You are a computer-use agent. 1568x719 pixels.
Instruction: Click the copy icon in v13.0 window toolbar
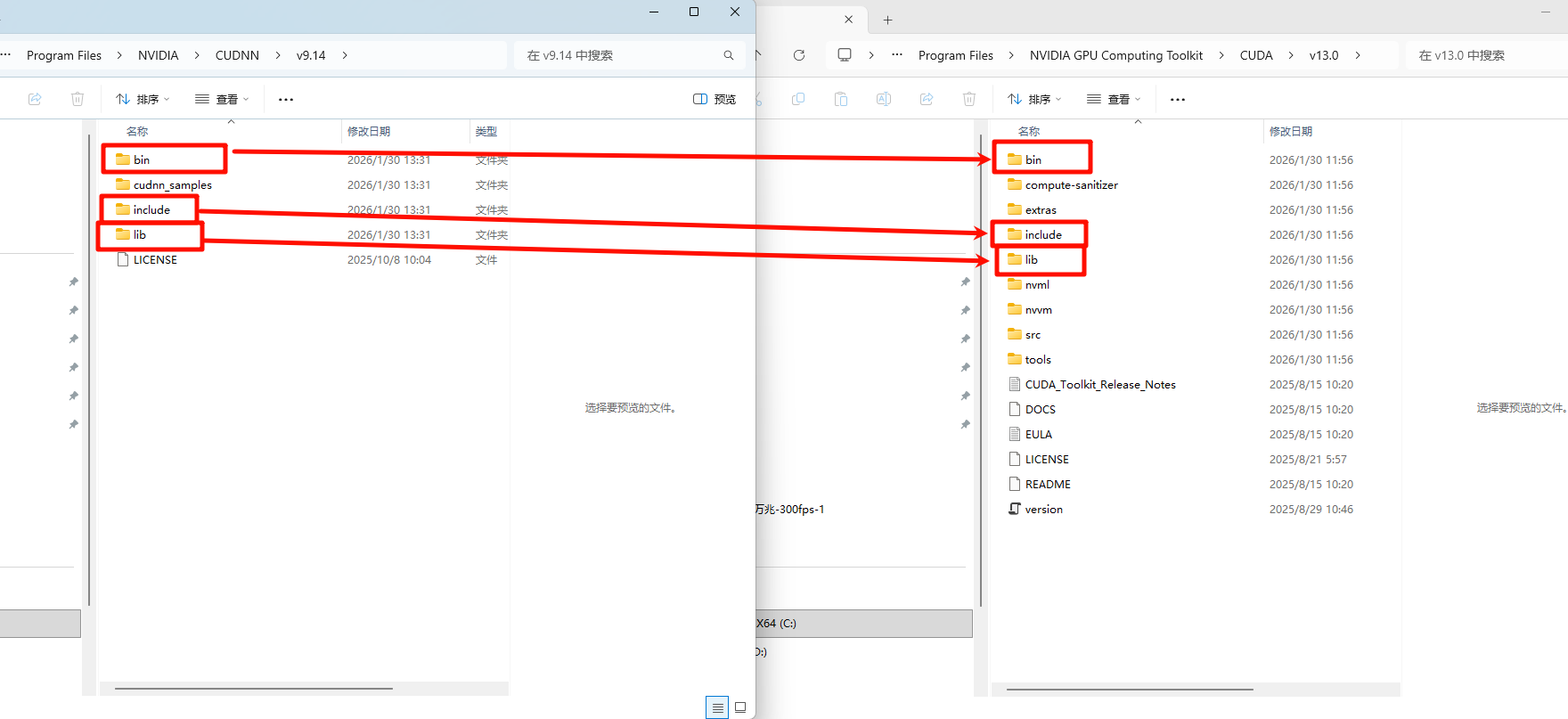798,99
